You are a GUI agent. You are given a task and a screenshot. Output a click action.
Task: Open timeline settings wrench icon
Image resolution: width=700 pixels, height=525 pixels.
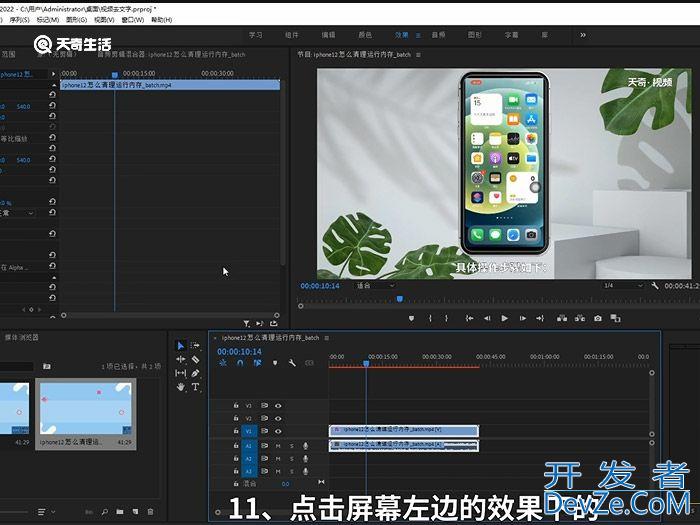click(x=292, y=363)
